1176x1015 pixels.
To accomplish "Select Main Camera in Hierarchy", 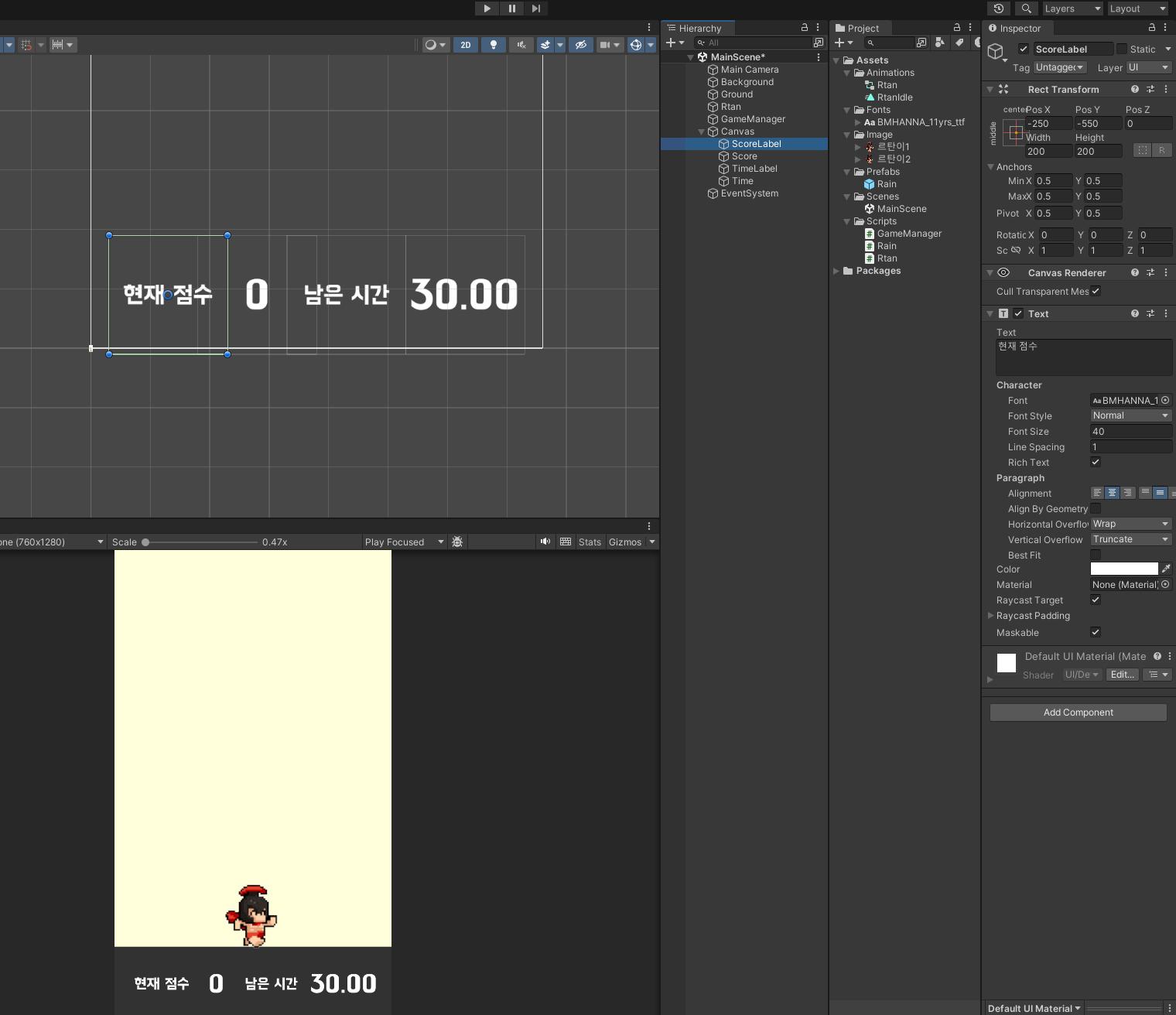I will 750,70.
